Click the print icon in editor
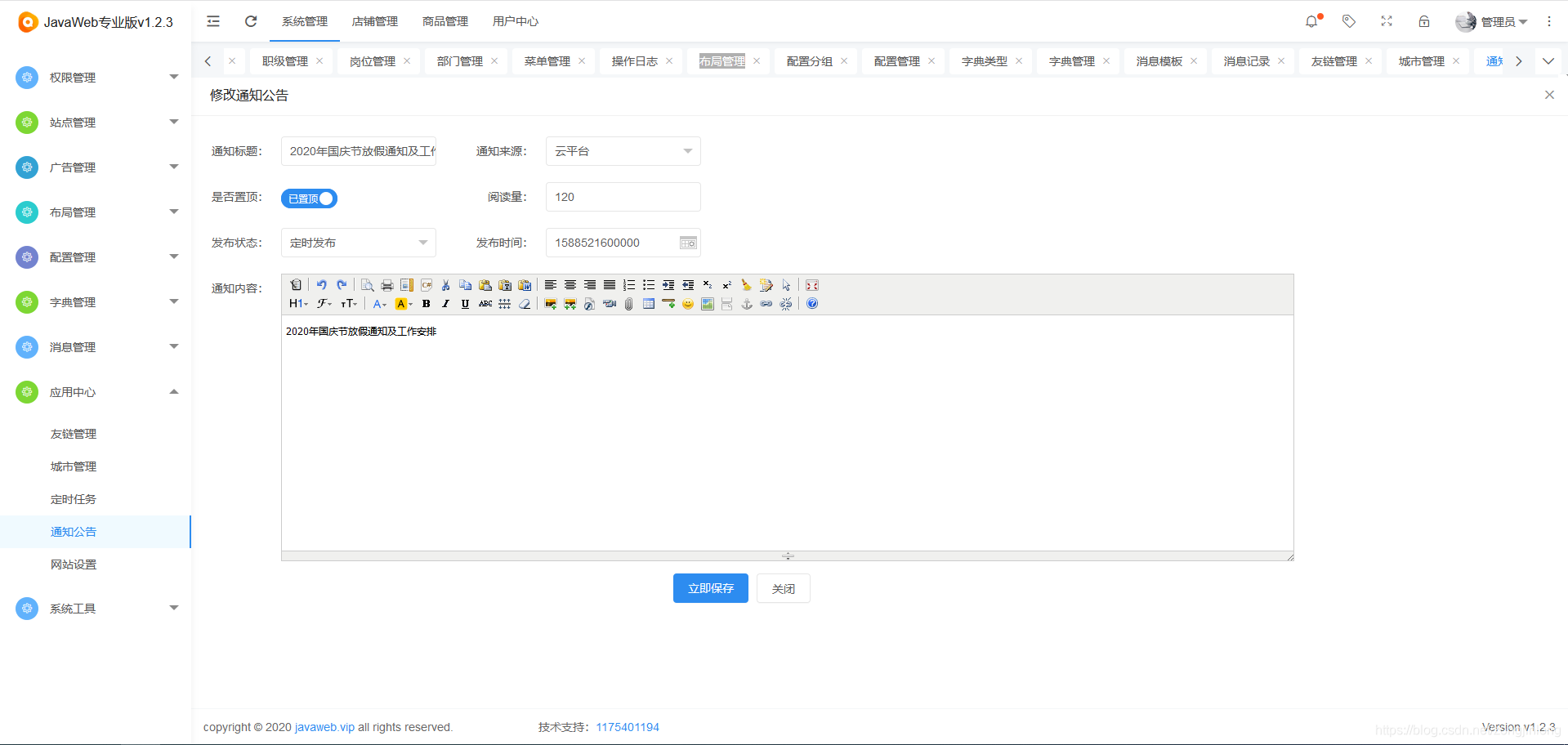The width and height of the screenshot is (1568, 745). click(x=387, y=285)
